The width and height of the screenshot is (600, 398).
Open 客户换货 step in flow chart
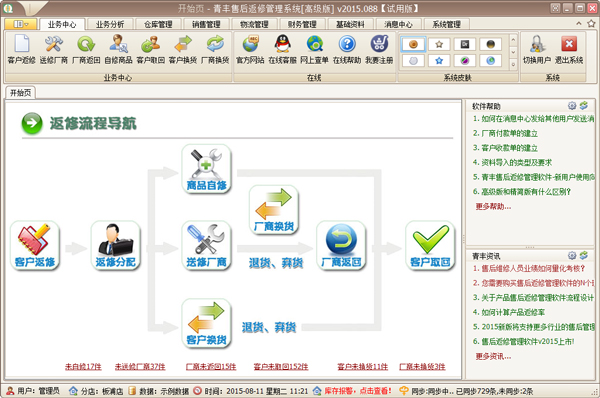207,323
